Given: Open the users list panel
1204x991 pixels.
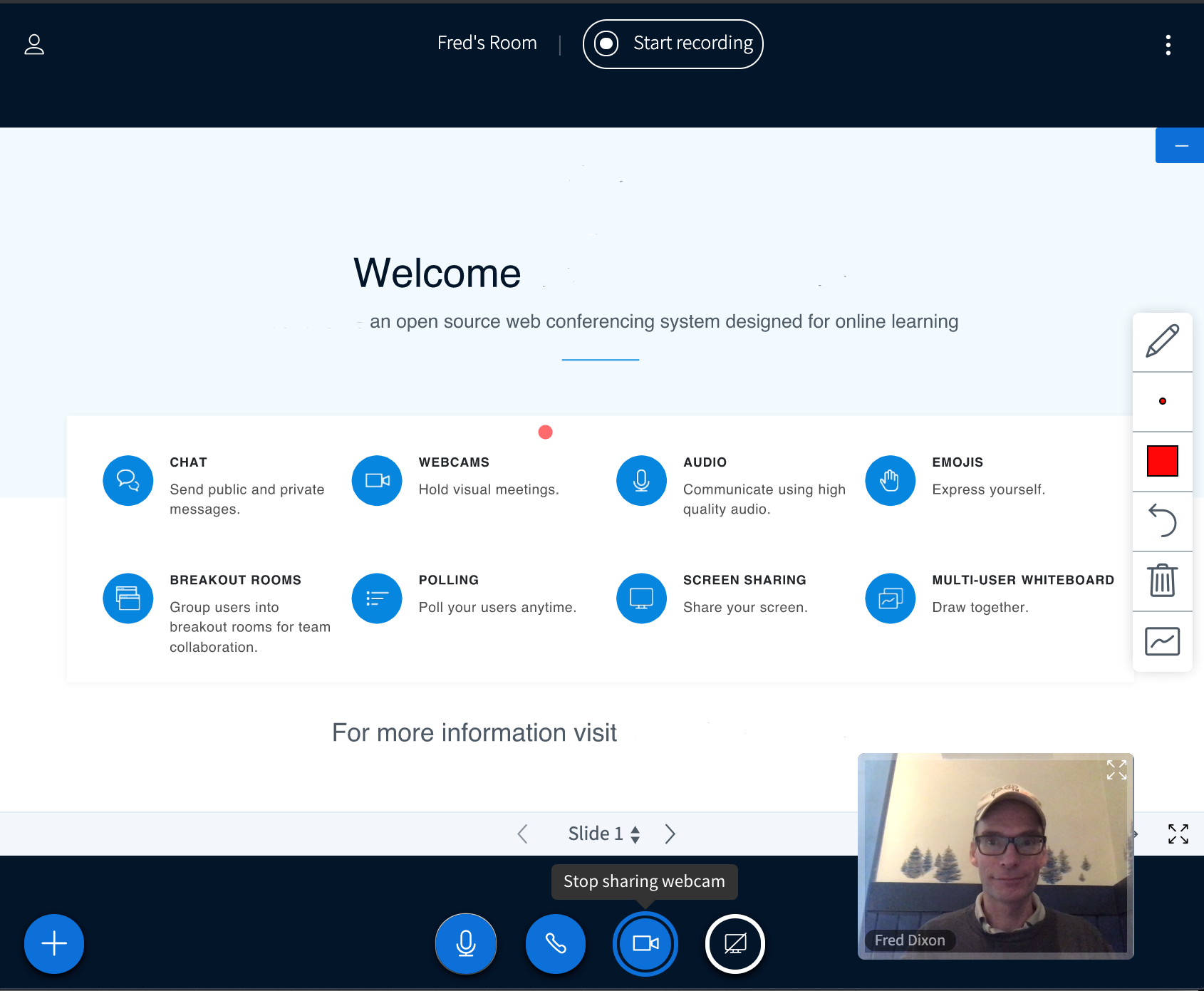Looking at the screenshot, I should [x=34, y=45].
